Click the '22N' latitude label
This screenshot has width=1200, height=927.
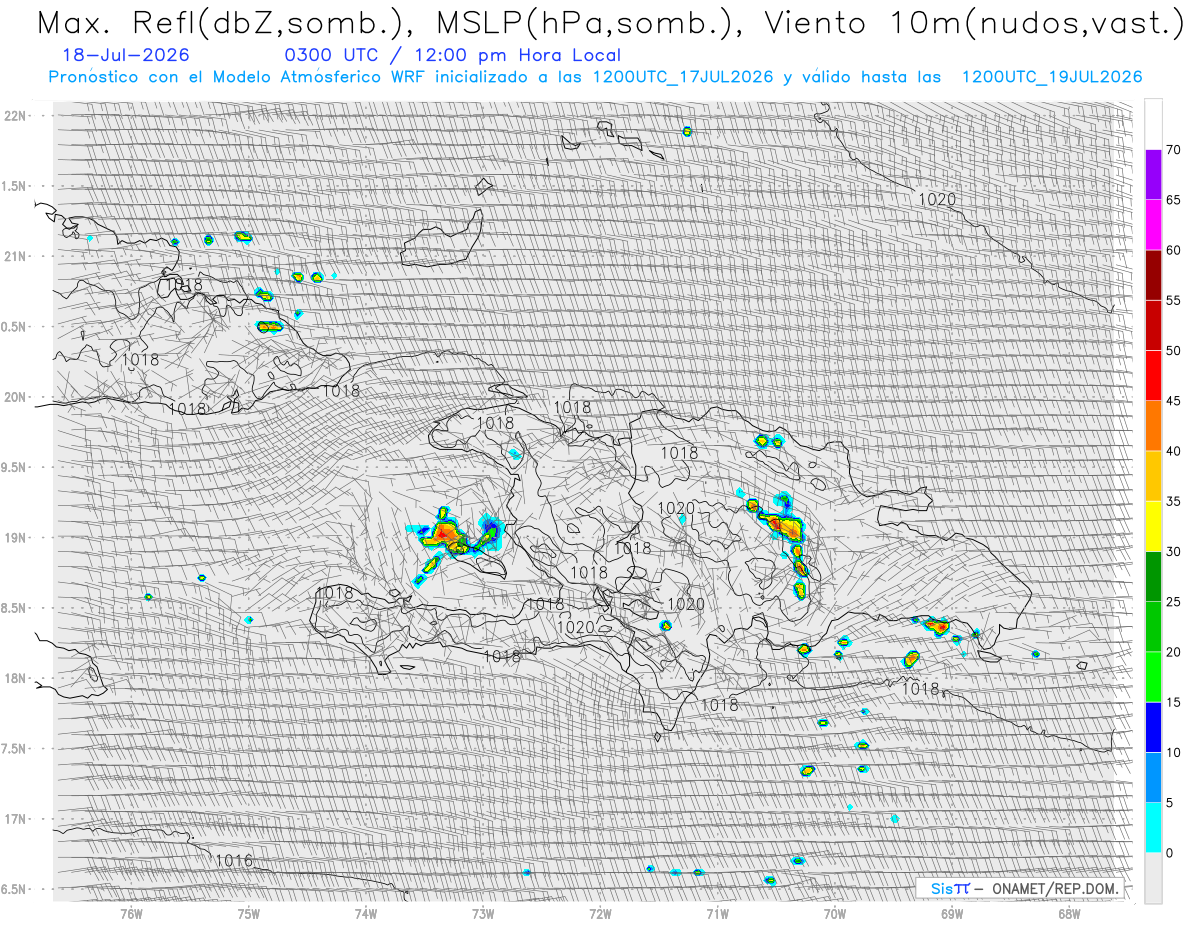(x=15, y=116)
